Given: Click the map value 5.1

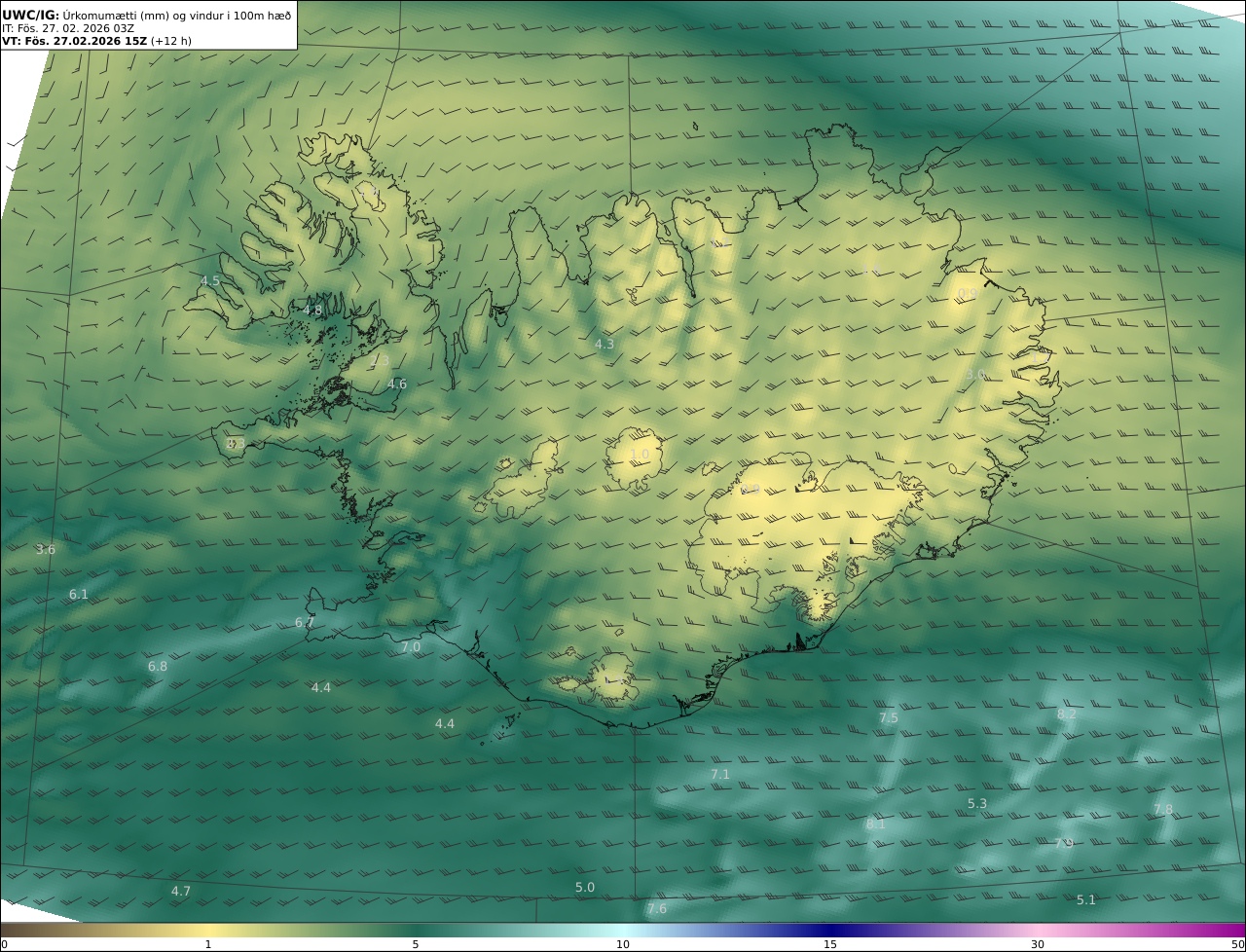Looking at the screenshot, I should pos(1086,900).
